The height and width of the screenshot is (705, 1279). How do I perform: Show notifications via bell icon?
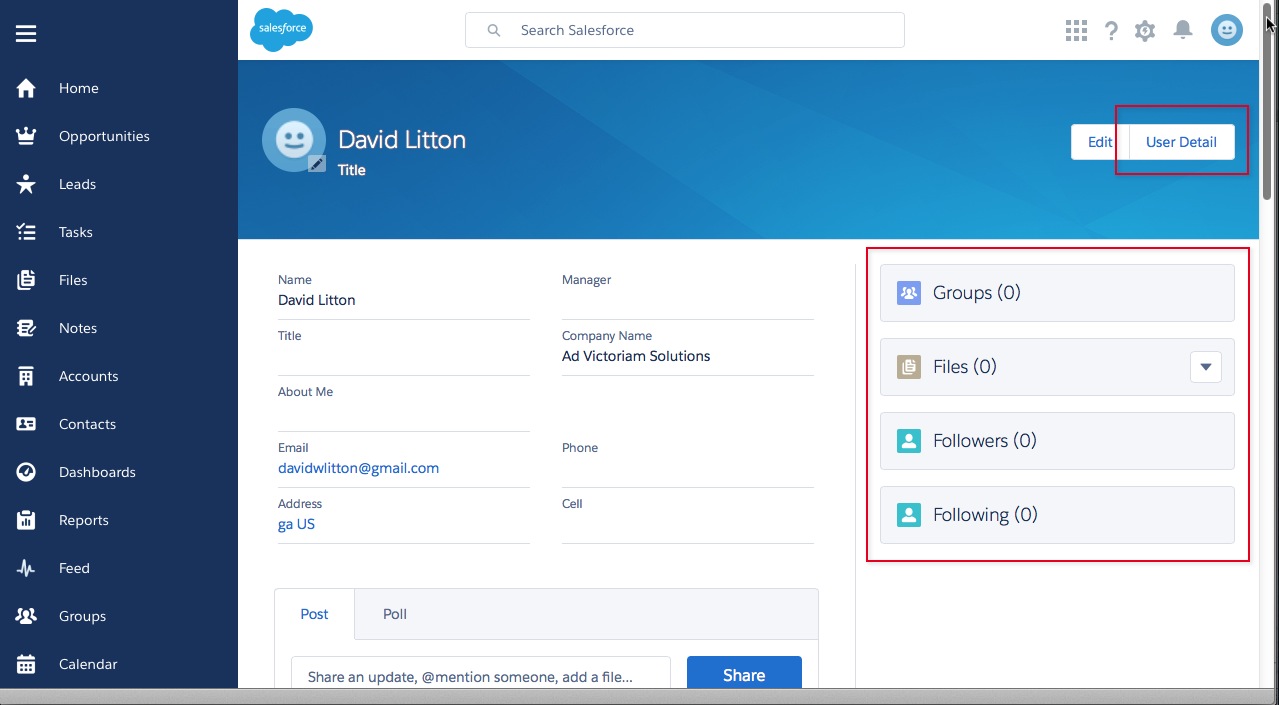coord(1183,31)
